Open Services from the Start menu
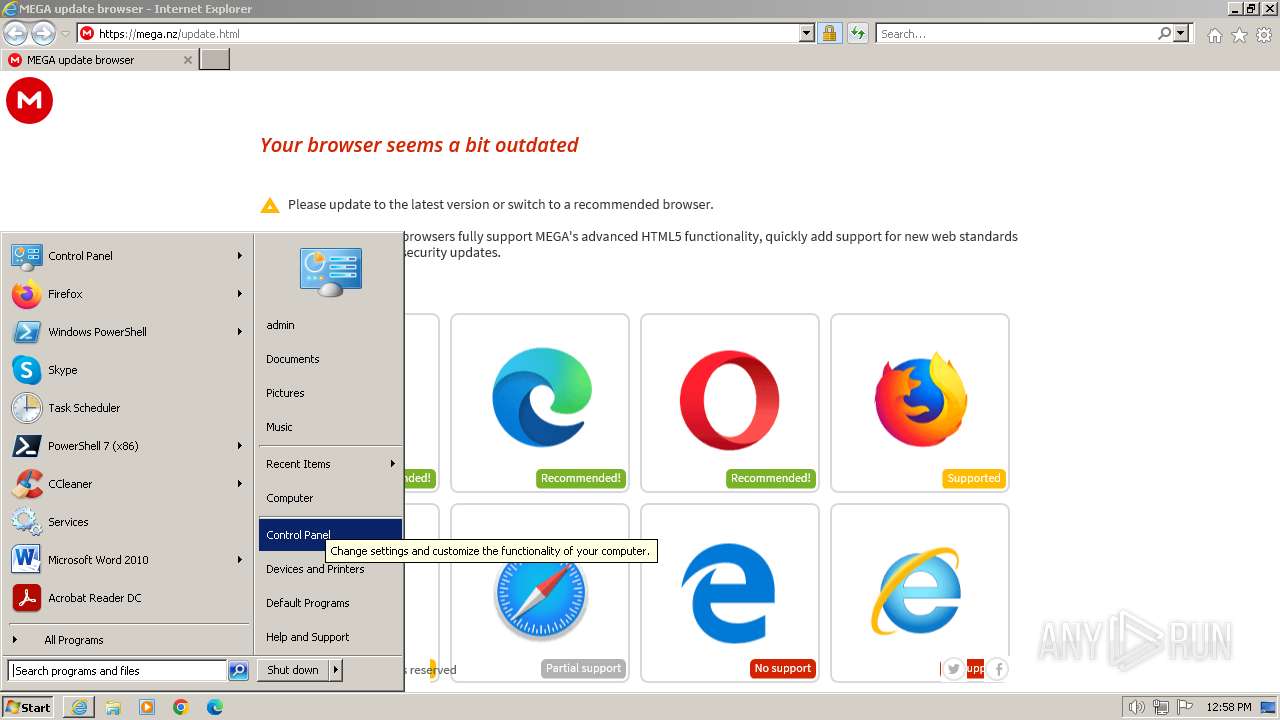Viewport: 1280px width, 720px height. pos(127,522)
